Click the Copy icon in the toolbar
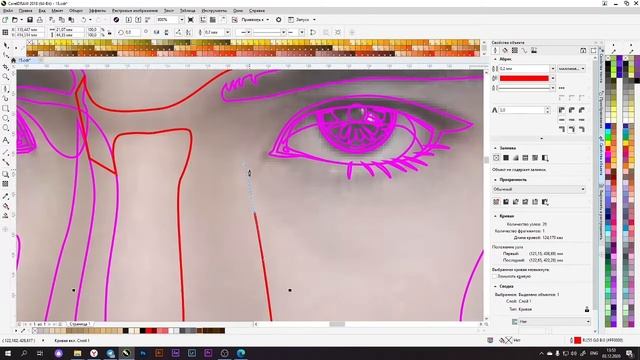The height and width of the screenshot is (360, 640). click(62, 20)
